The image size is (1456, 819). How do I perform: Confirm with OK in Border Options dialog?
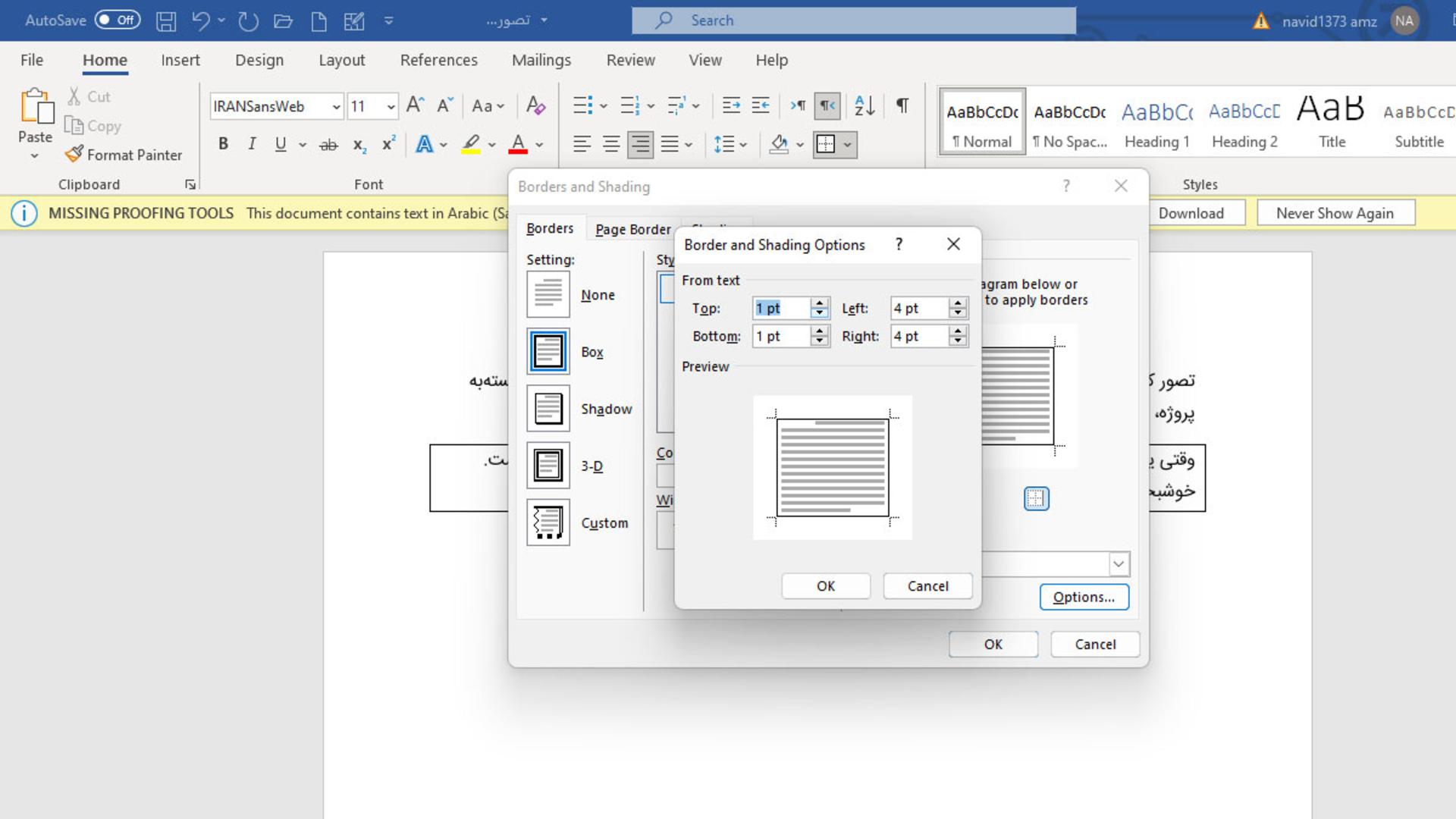[x=826, y=585]
